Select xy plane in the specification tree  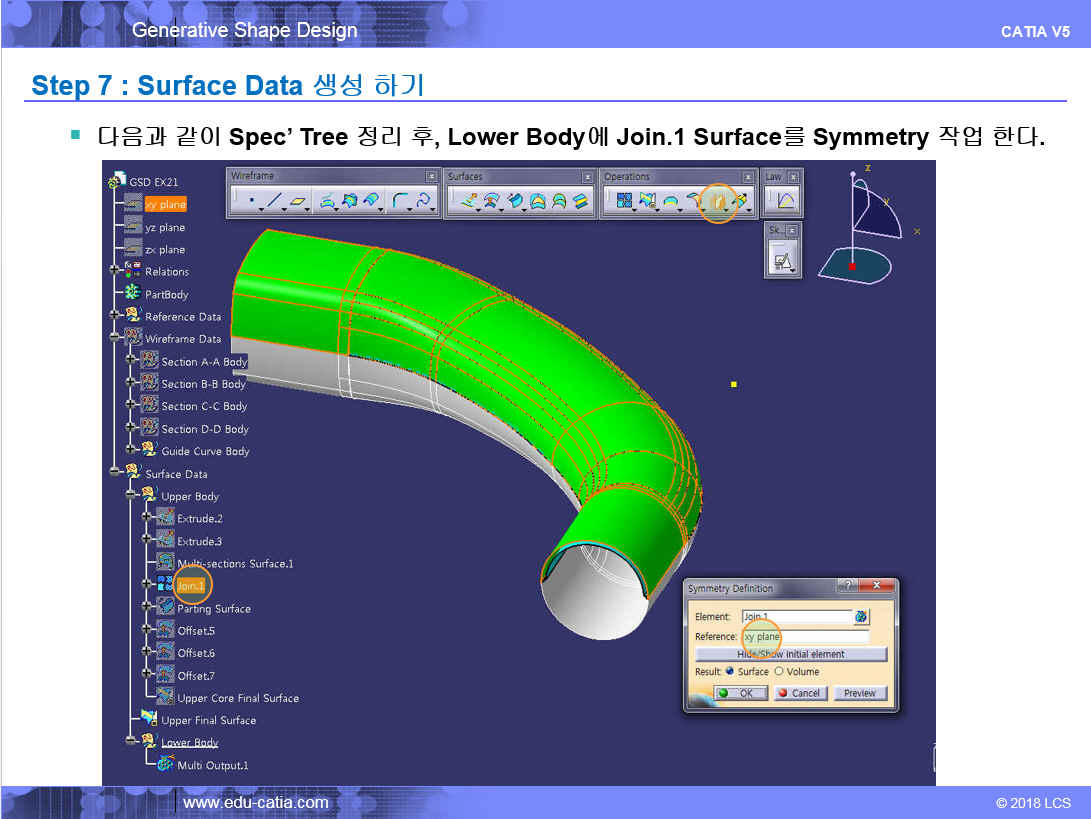[x=165, y=204]
